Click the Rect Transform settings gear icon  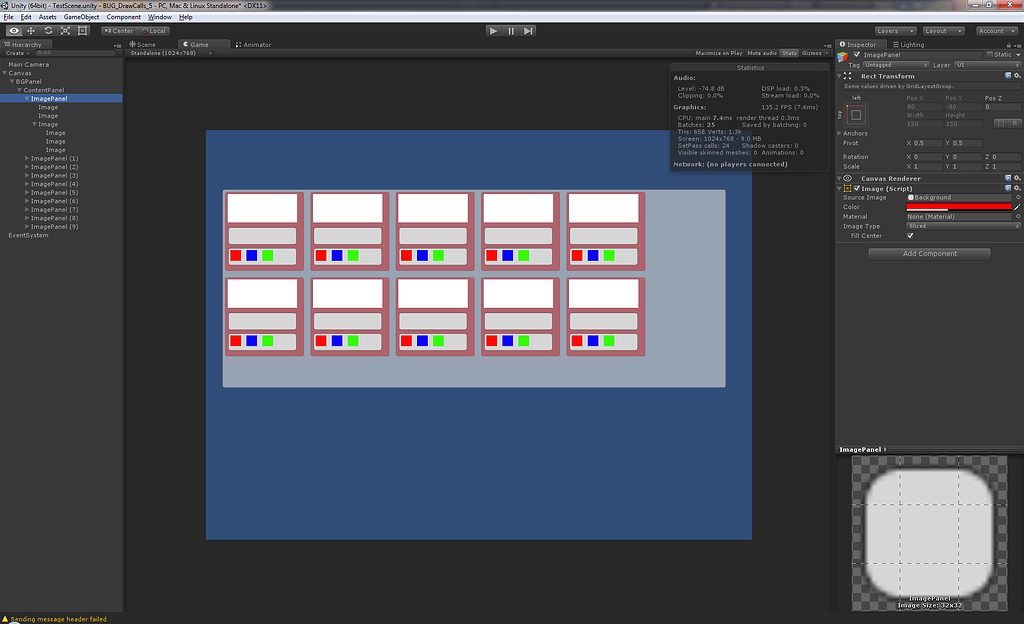point(1015,76)
